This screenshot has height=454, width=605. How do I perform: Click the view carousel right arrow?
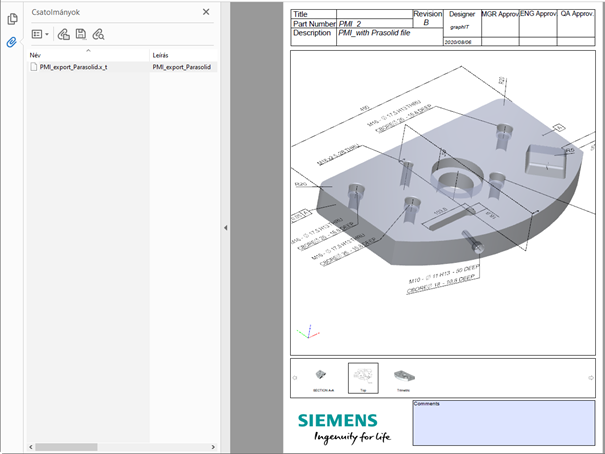click(x=590, y=378)
